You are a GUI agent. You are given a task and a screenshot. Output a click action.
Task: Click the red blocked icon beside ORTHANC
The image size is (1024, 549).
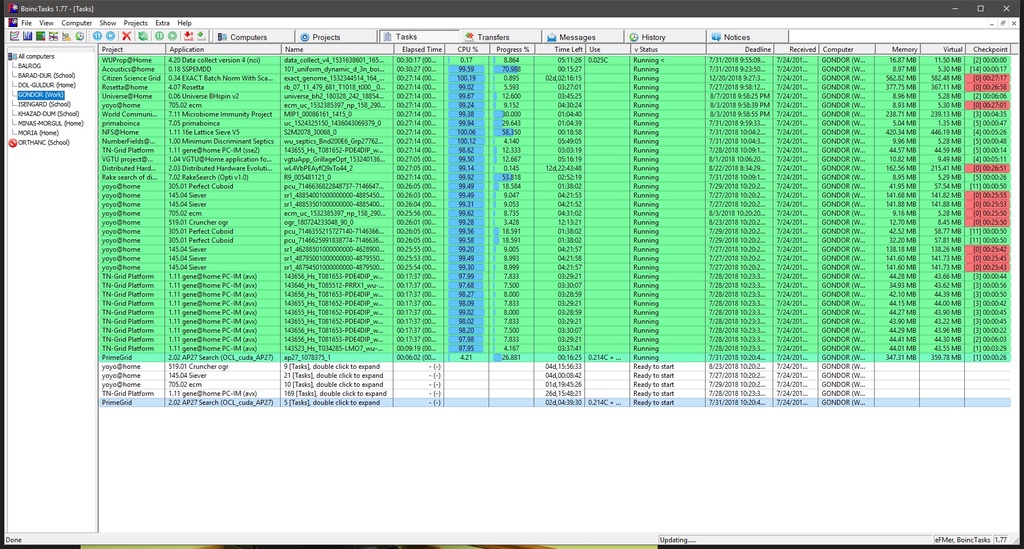coord(12,143)
